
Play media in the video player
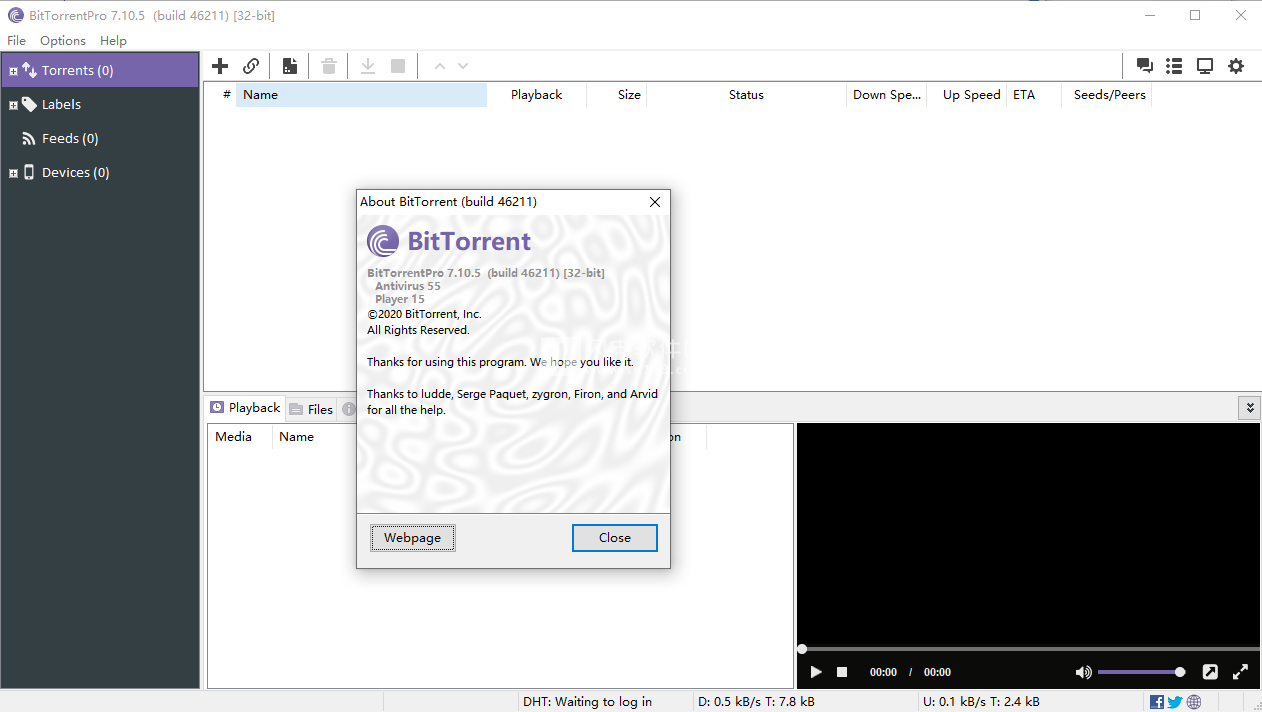coord(816,672)
